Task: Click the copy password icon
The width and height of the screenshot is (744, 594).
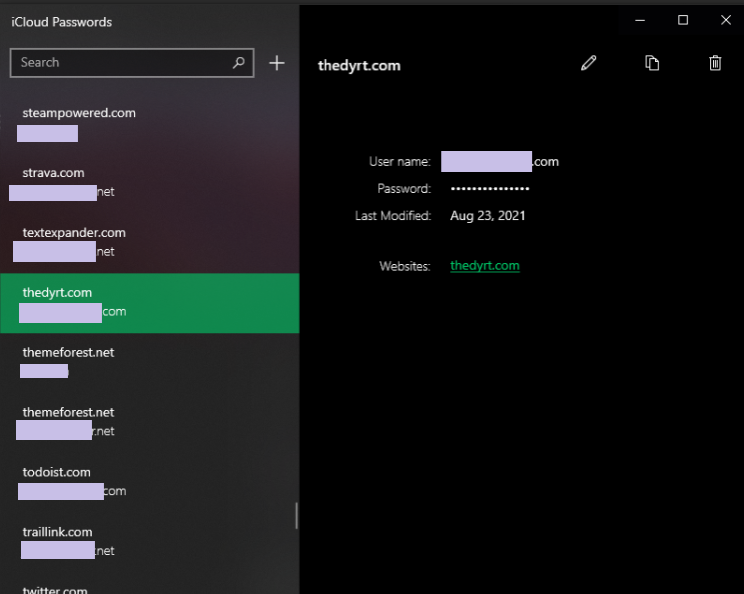Action: 652,63
